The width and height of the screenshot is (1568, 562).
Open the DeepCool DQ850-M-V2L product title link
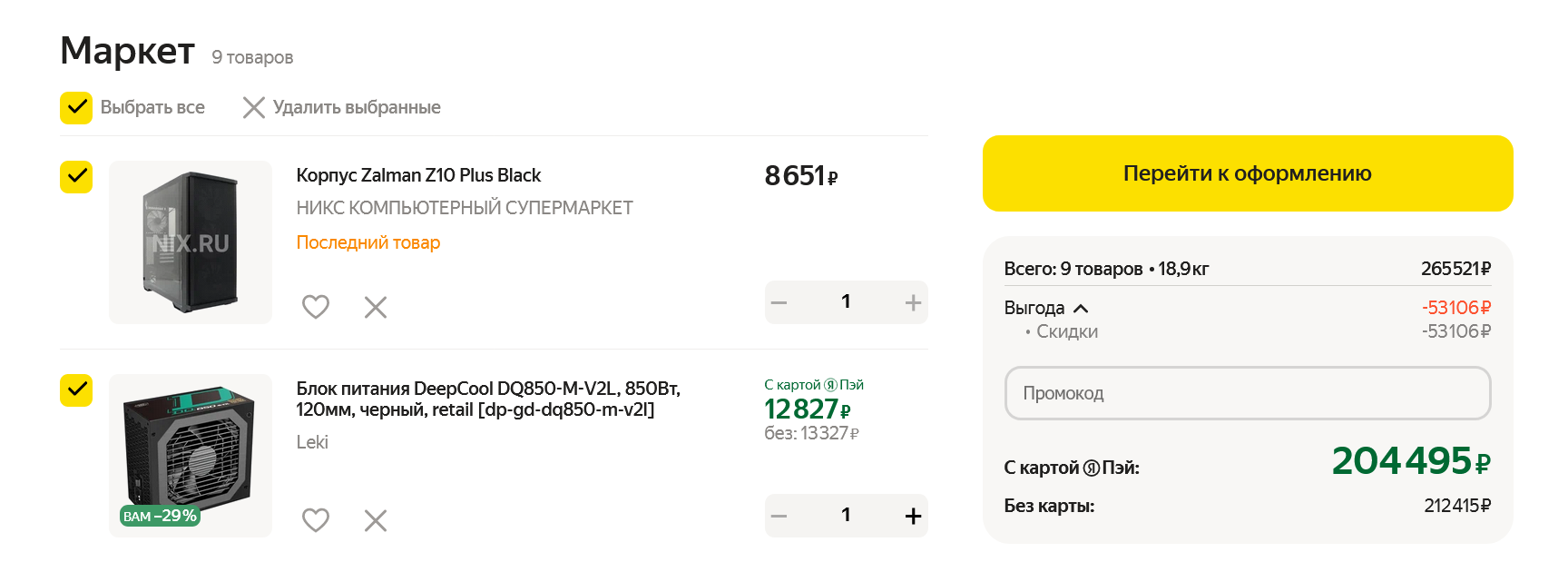click(487, 399)
